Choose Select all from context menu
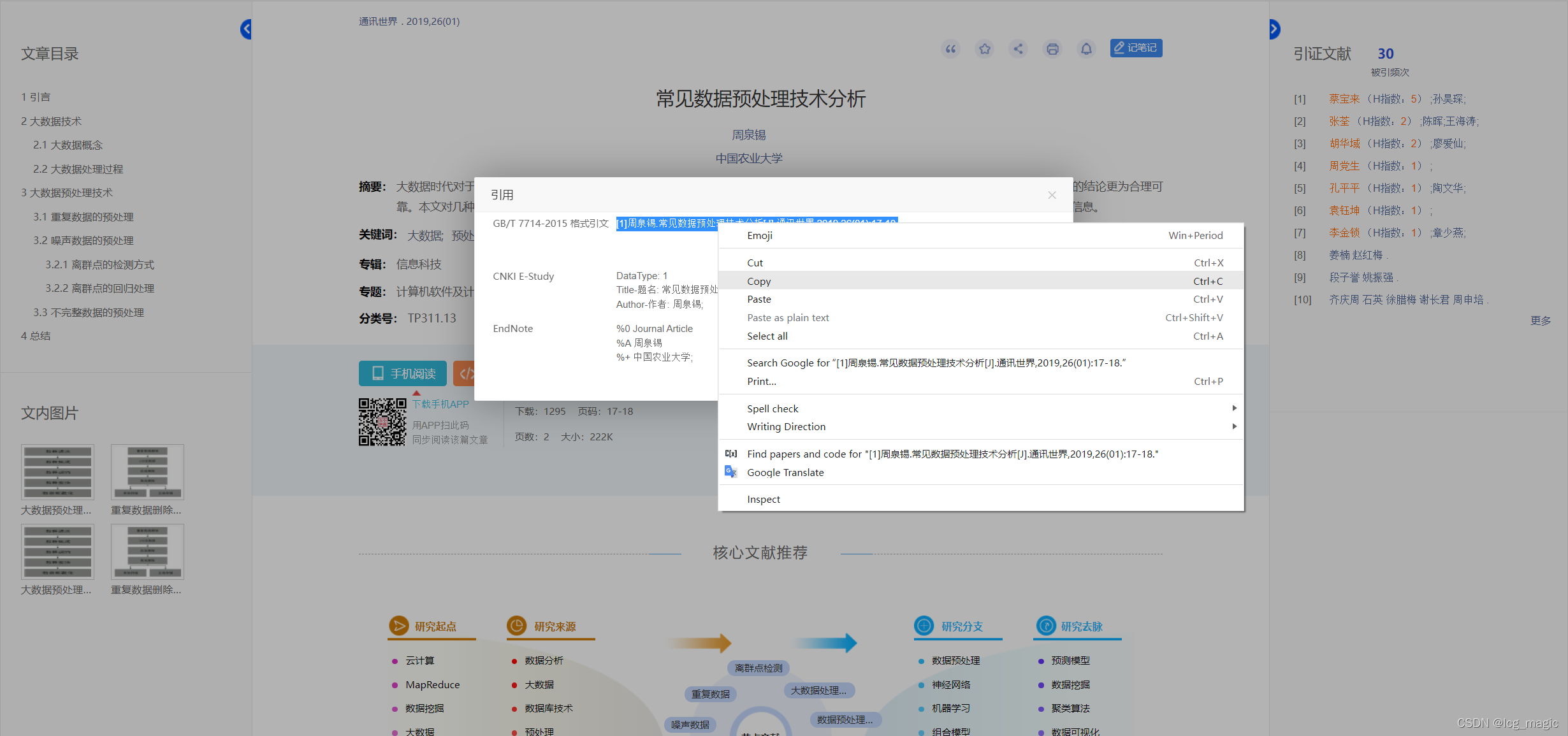 pos(767,336)
